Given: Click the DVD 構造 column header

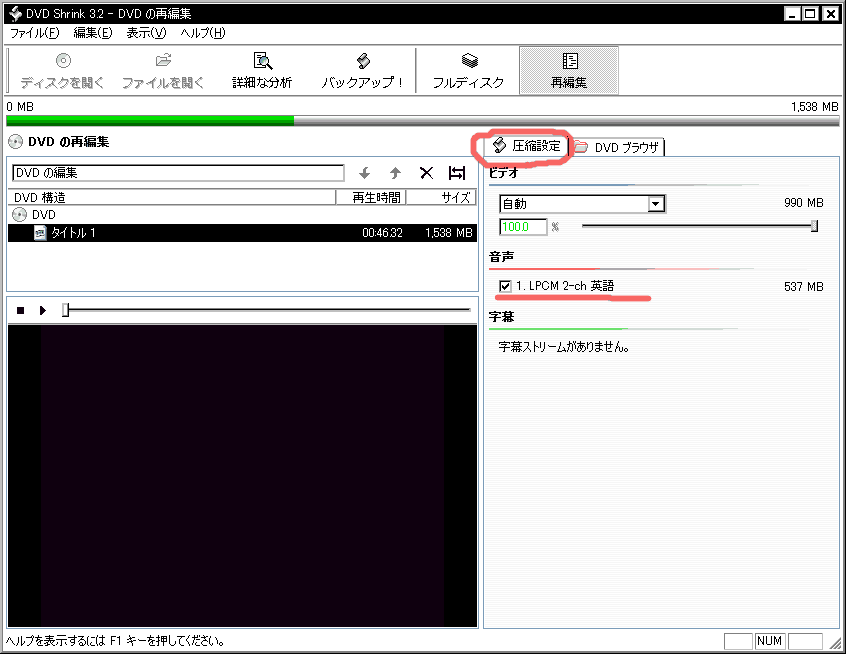Looking at the screenshot, I should [x=172, y=197].
